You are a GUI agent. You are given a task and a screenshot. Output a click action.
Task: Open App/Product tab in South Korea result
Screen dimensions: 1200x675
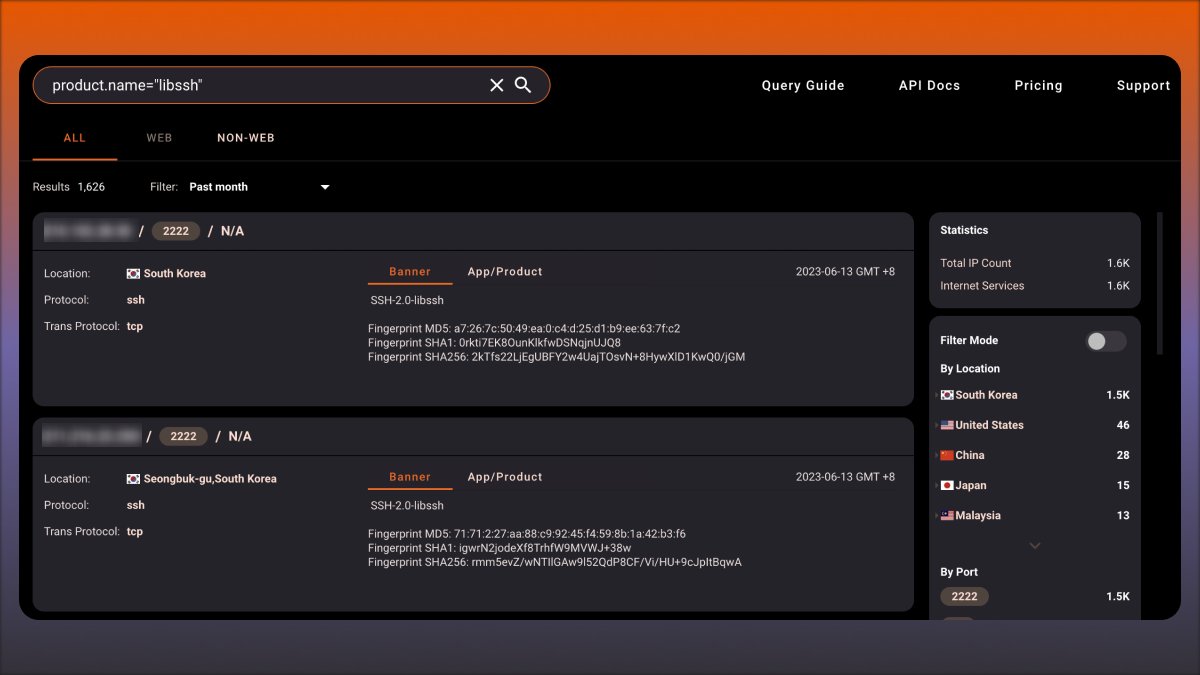(505, 272)
